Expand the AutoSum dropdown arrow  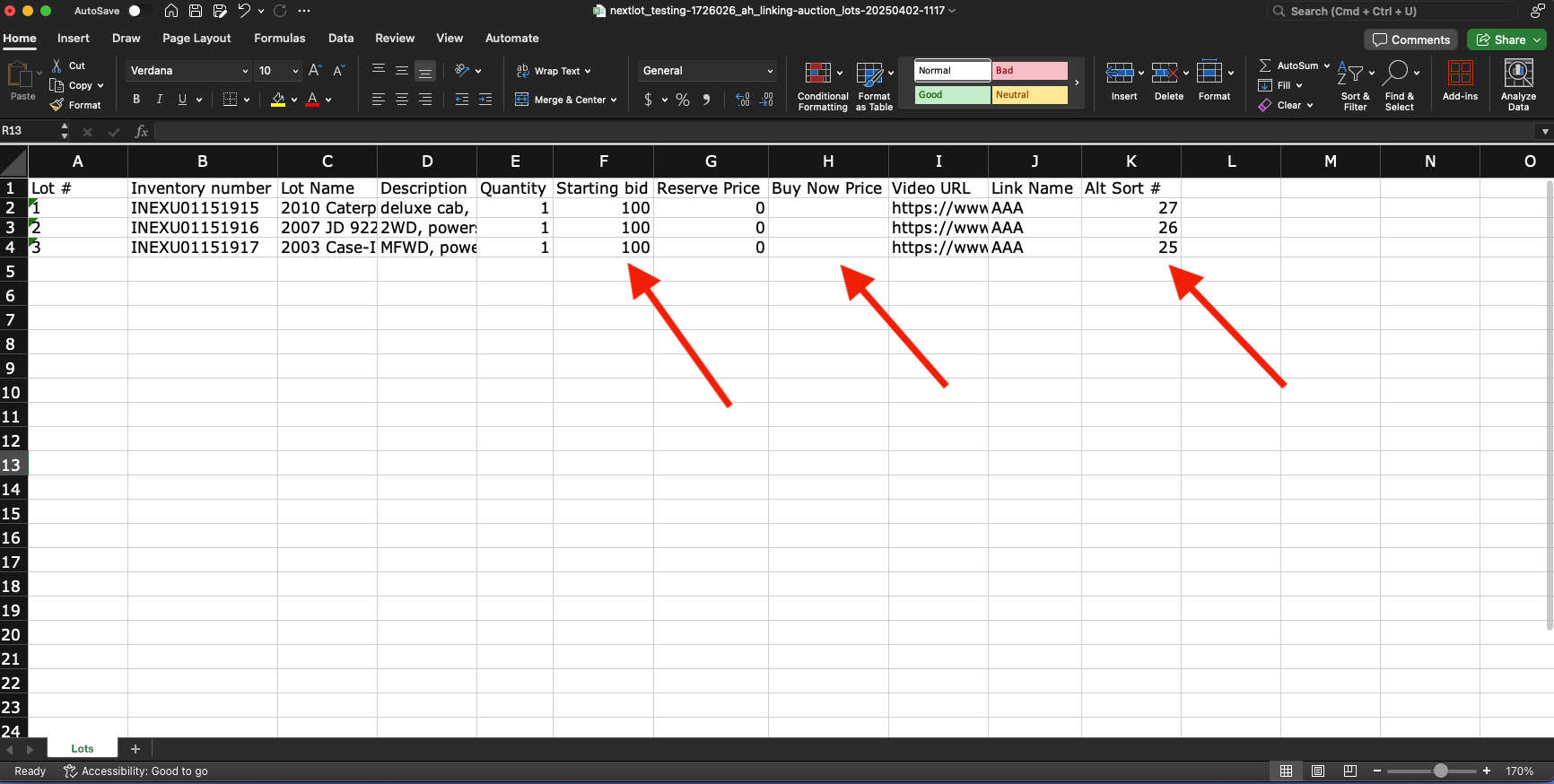(1327, 65)
